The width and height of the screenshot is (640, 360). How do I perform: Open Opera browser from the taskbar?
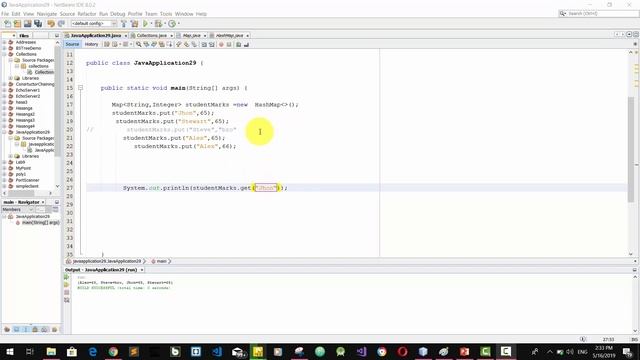pos(402,351)
